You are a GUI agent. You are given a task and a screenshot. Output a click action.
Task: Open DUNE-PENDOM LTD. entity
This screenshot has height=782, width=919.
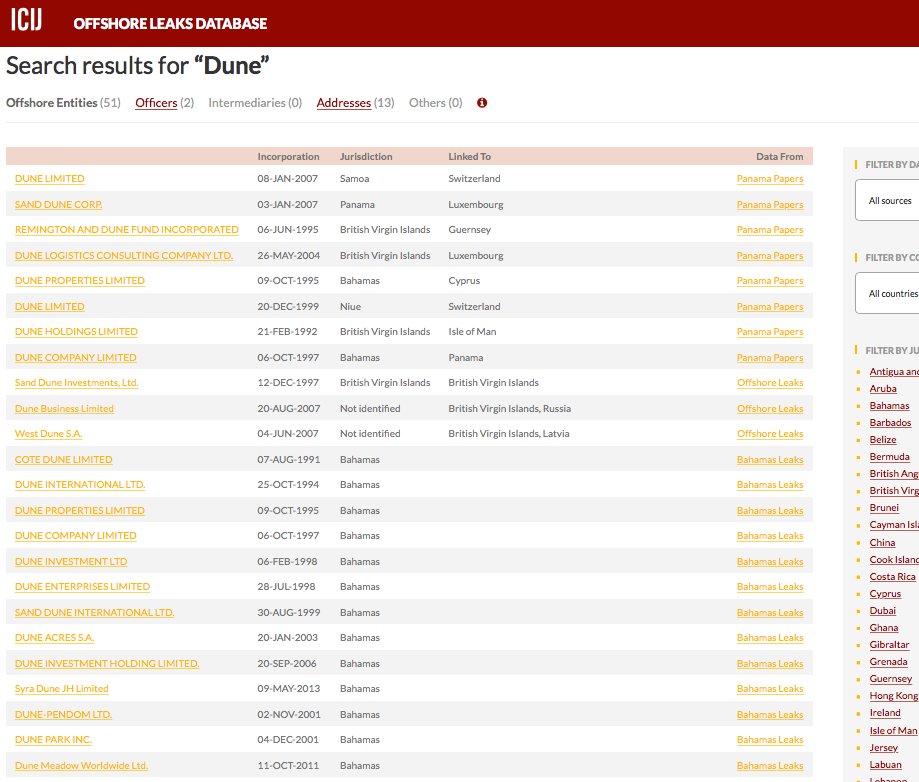pos(63,715)
